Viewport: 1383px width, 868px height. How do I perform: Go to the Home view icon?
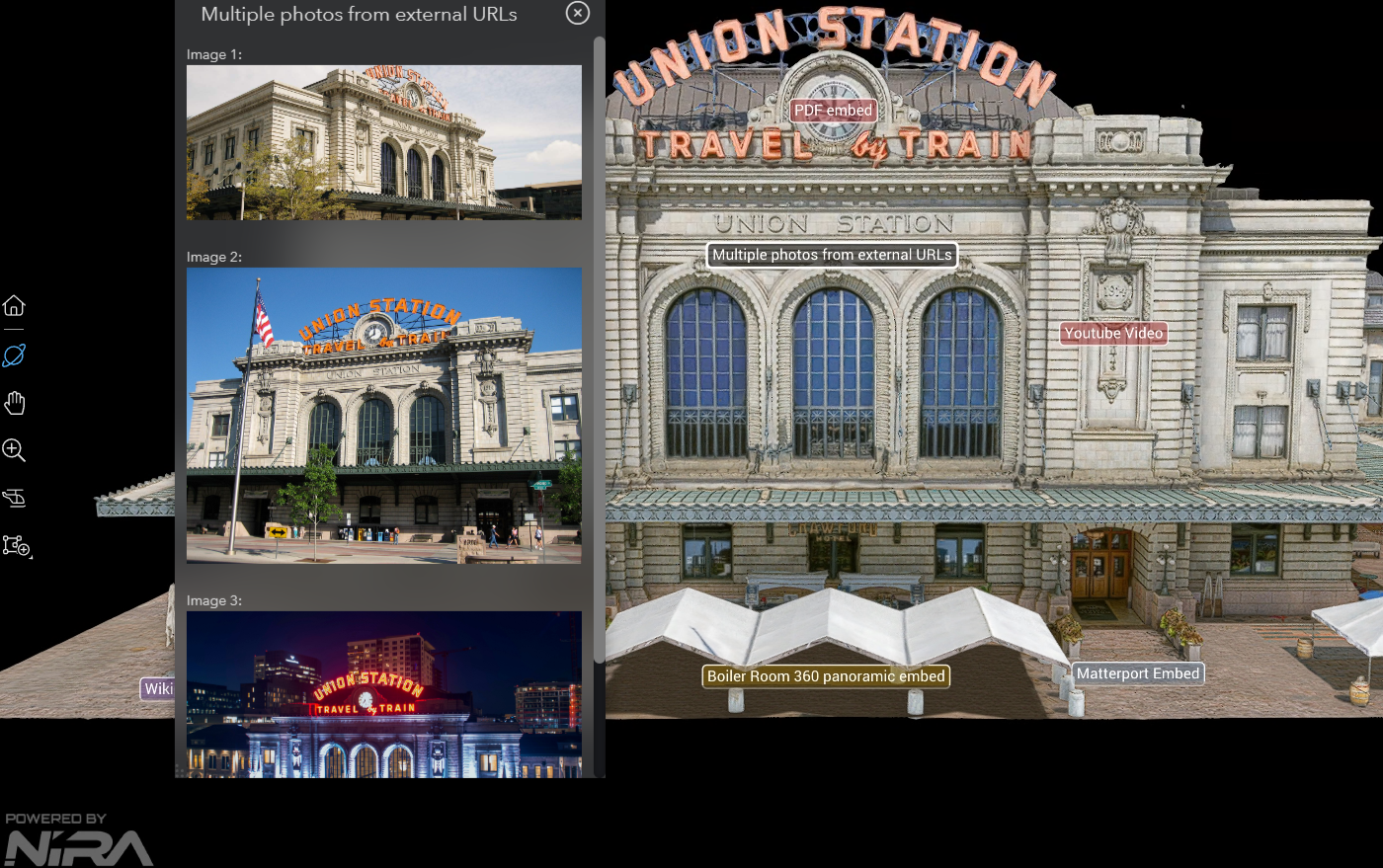coord(14,305)
